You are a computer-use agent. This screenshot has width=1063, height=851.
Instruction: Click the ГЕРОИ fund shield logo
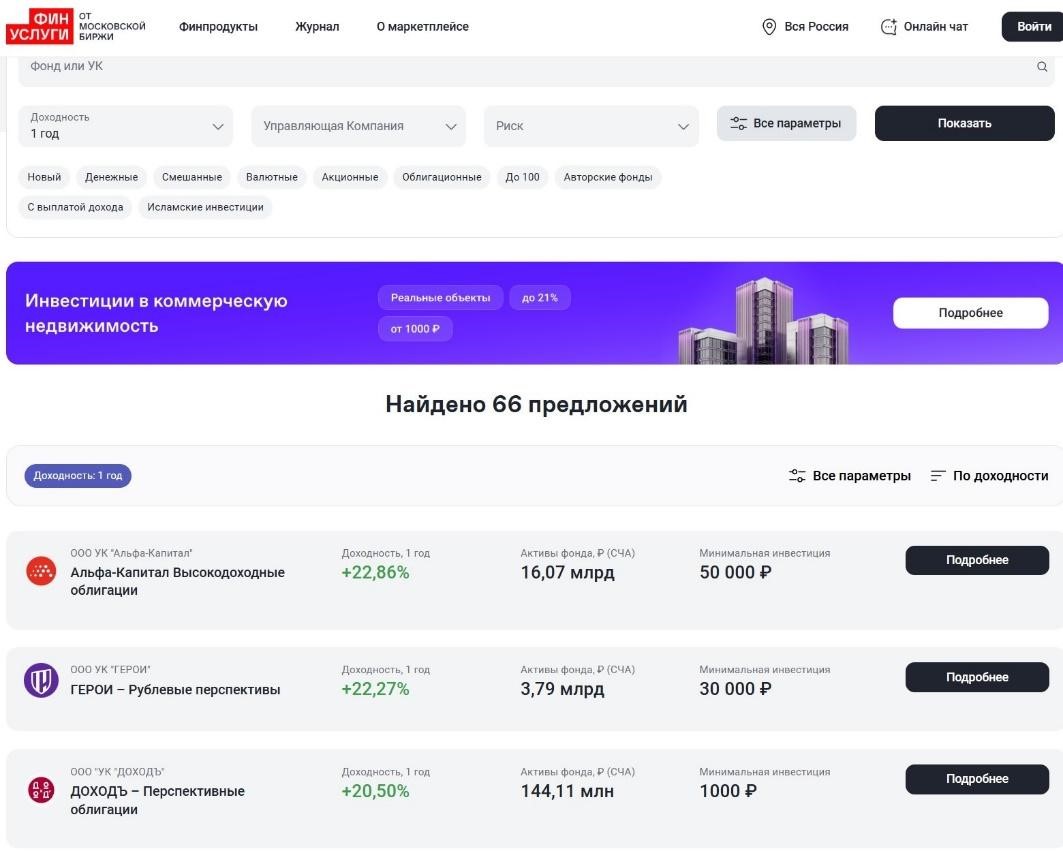pyautogui.click(x=41, y=680)
